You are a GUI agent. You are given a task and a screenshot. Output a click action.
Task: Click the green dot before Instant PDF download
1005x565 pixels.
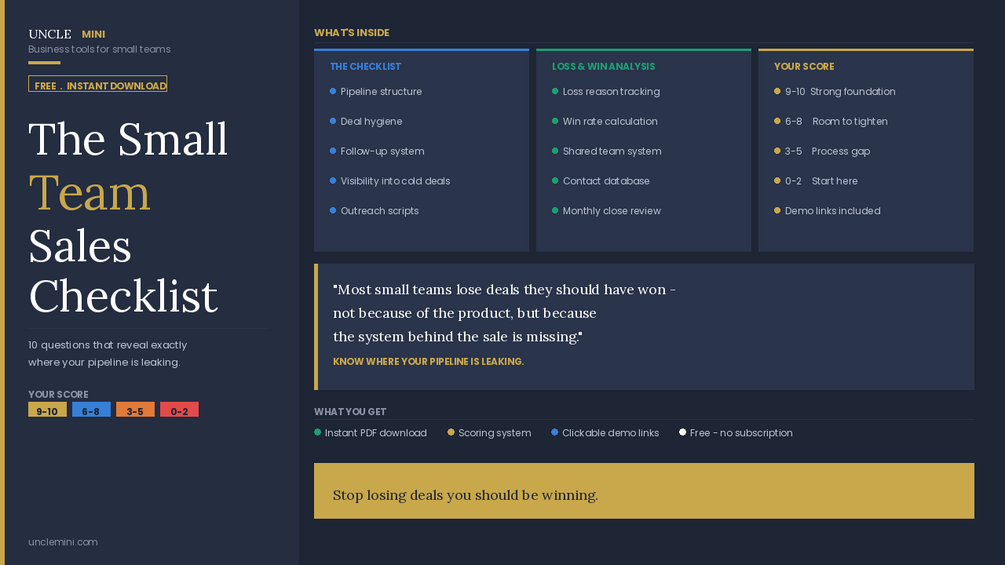[318, 432]
